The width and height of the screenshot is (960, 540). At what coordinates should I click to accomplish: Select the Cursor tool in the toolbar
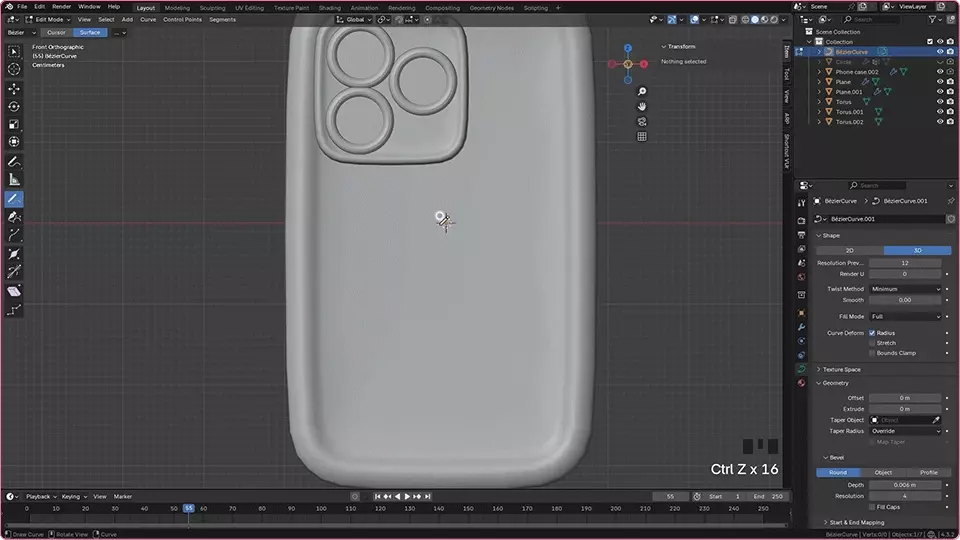click(x=13, y=69)
